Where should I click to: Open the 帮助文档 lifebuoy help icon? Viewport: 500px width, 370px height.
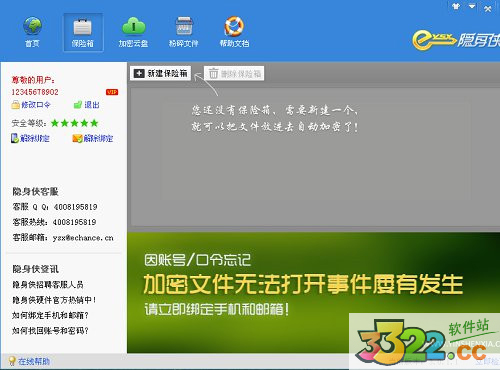[x=234, y=32]
